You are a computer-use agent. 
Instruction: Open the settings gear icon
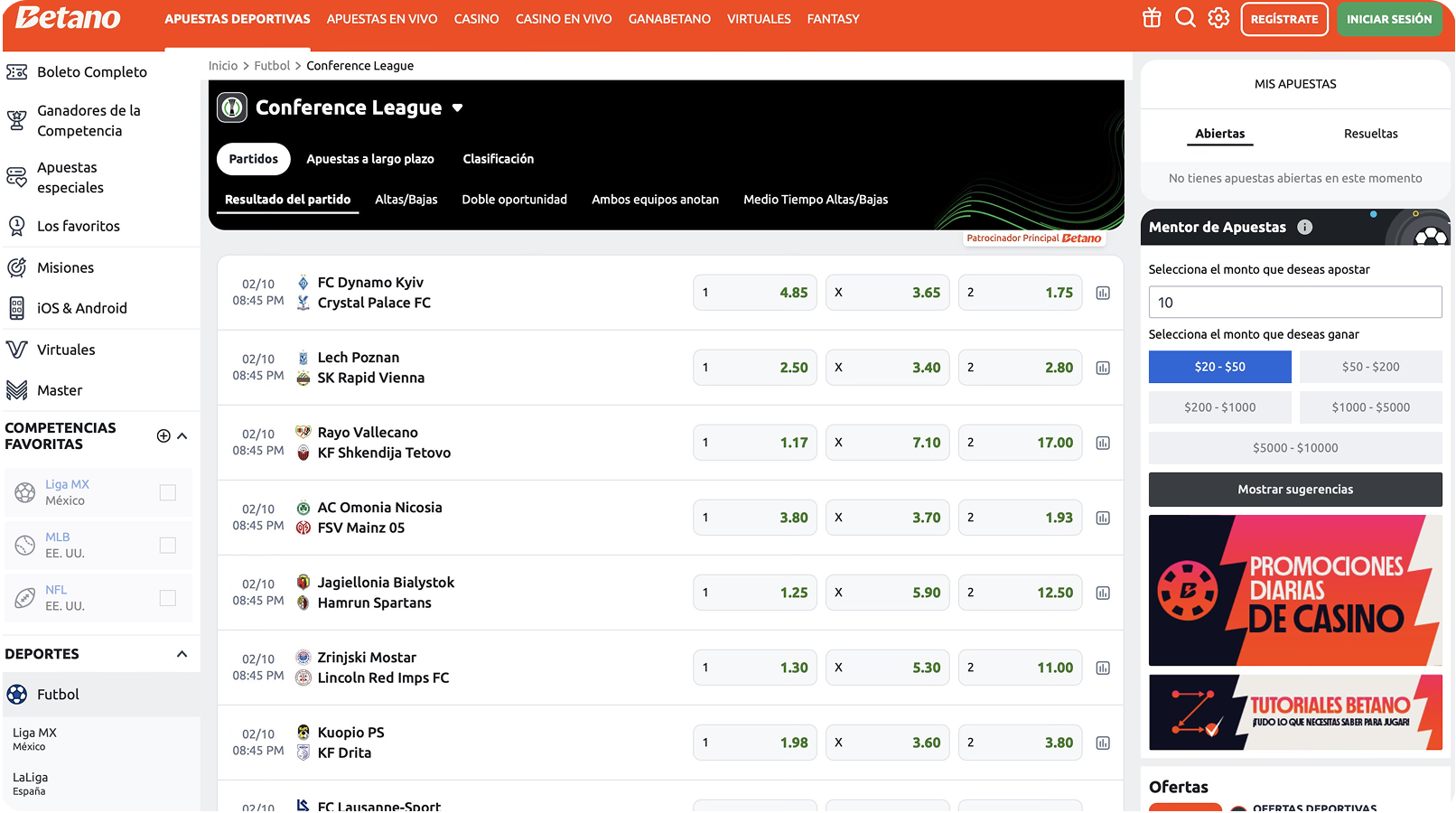[1218, 18]
